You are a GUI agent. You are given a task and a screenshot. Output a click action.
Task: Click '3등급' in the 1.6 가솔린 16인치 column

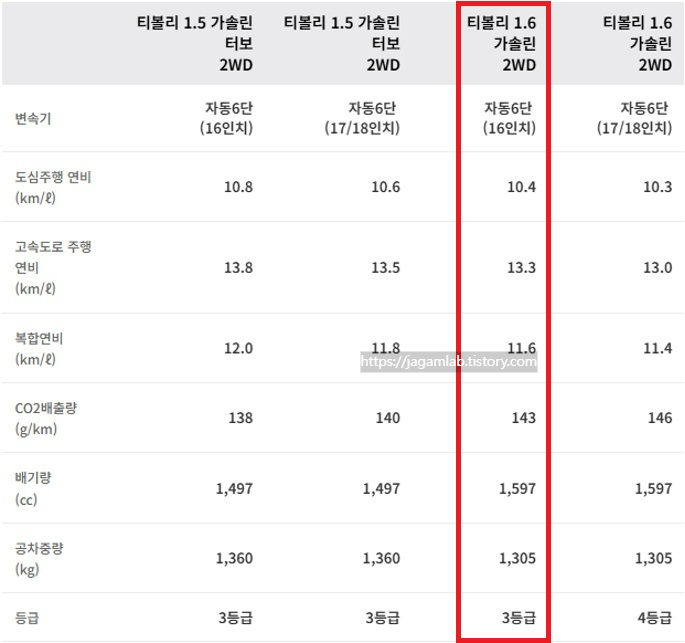click(519, 618)
